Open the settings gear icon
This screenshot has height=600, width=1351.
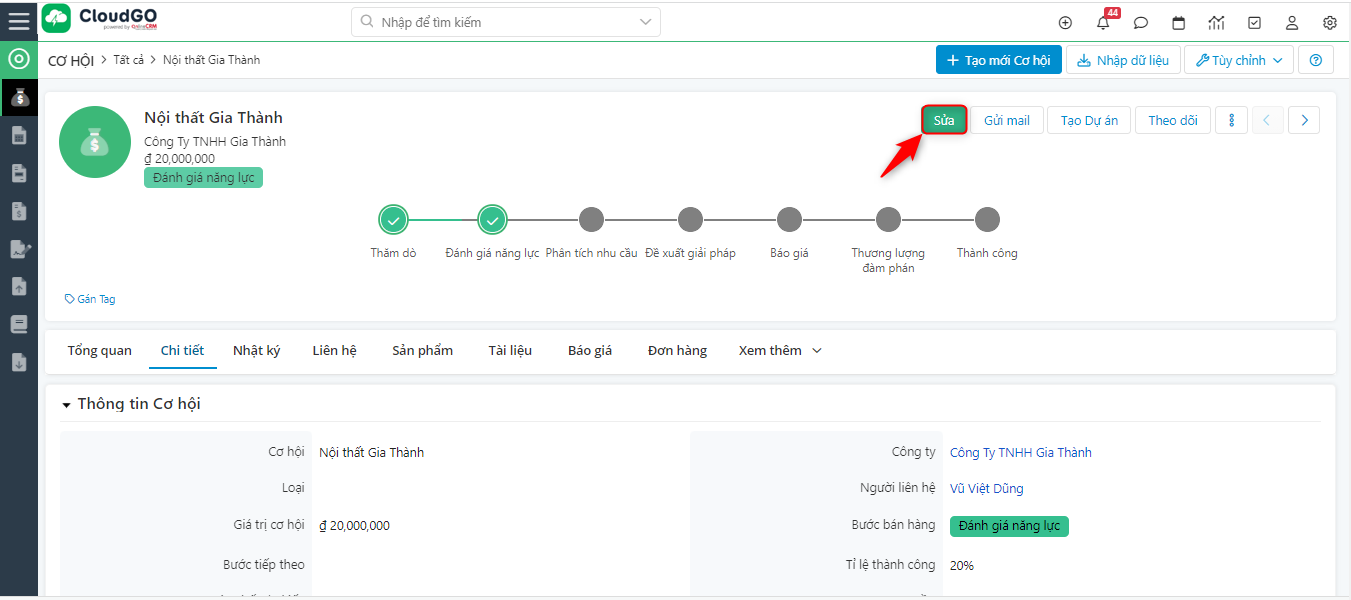coord(1329,23)
